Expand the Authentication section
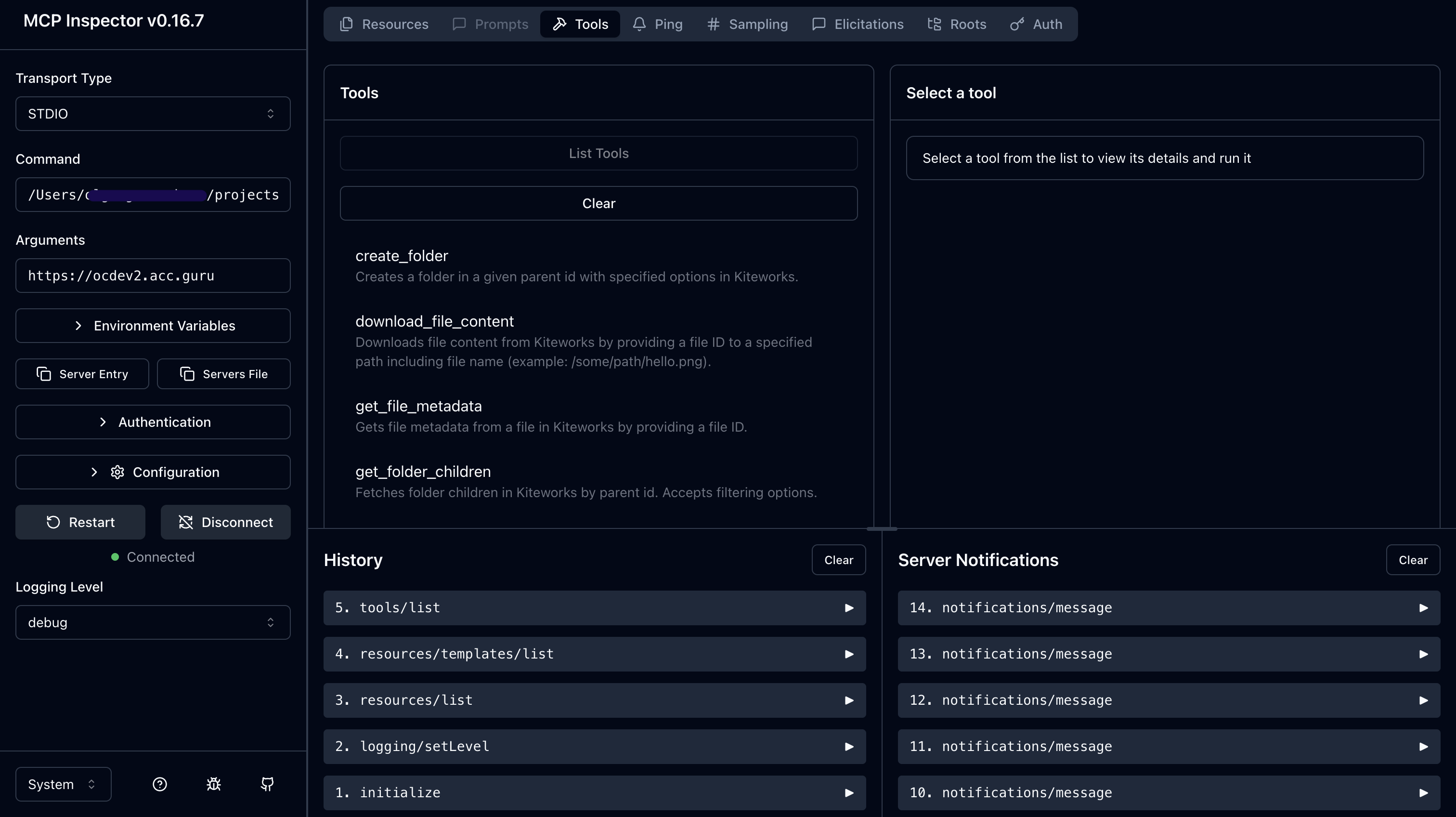This screenshot has height=817, width=1456. tap(153, 422)
